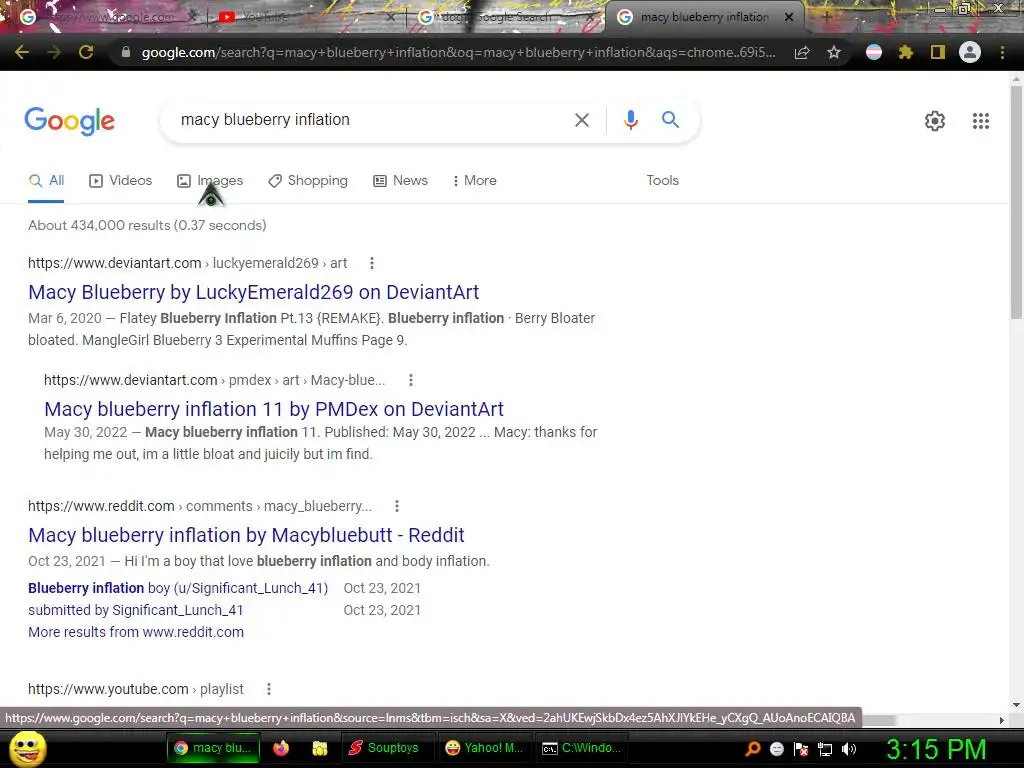Open options for the pmdex deviantart result
The height and width of the screenshot is (768, 1024).
pyautogui.click(x=410, y=380)
